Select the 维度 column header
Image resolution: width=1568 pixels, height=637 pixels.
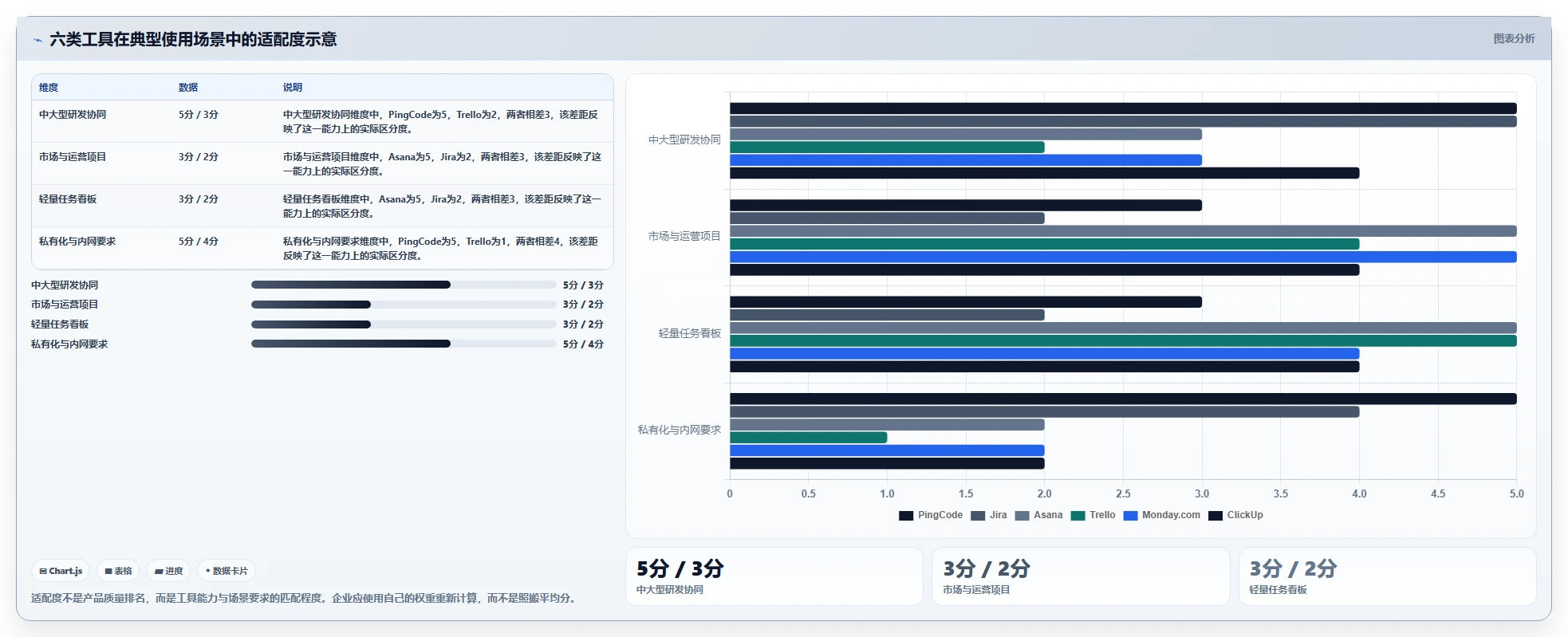pos(49,88)
